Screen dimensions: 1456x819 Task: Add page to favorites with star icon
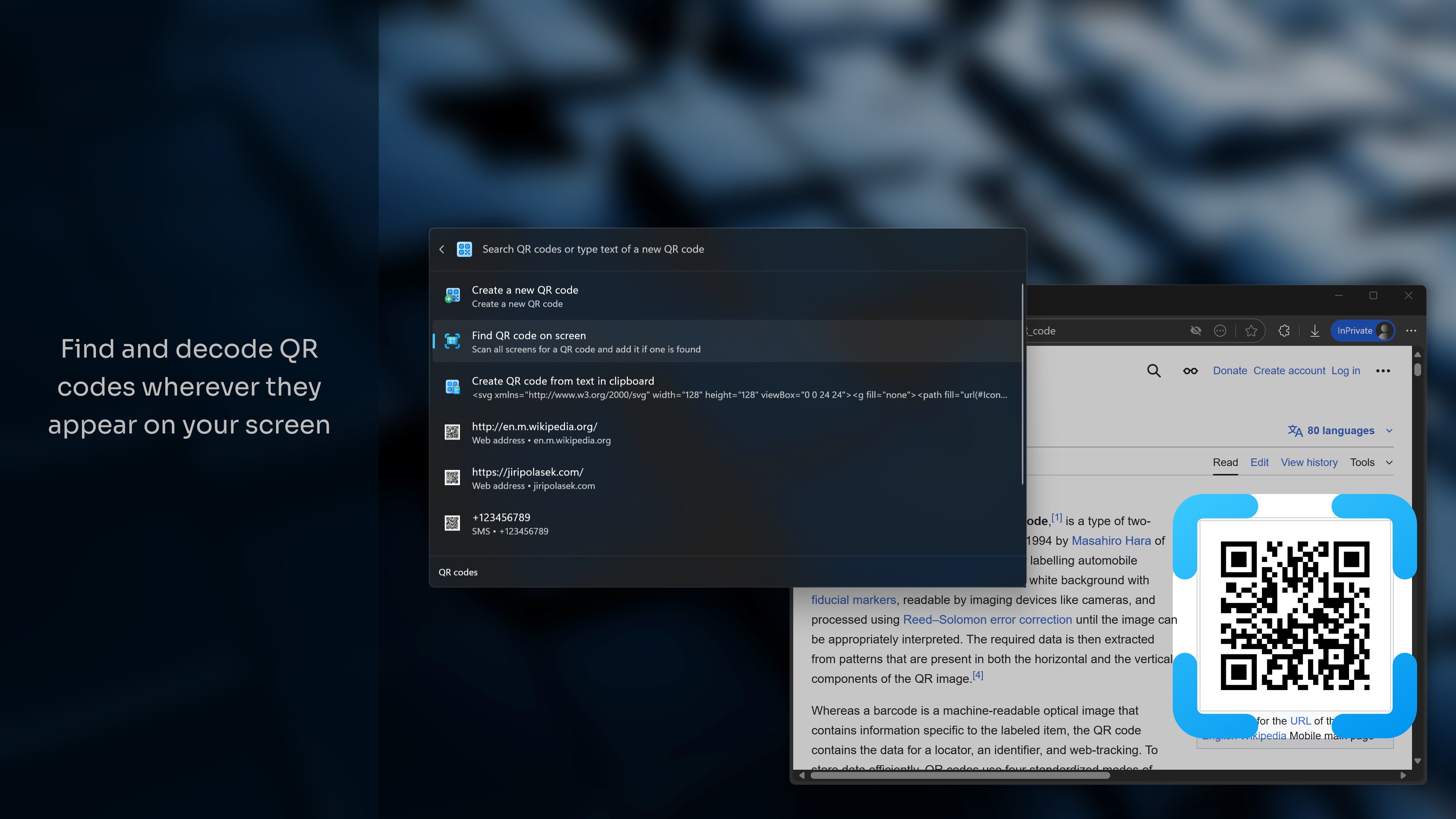pyautogui.click(x=1251, y=331)
